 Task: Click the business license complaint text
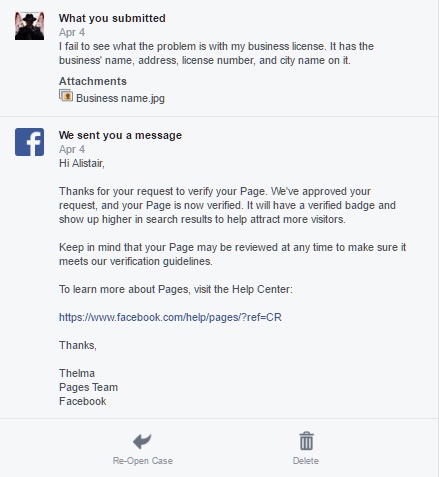pyautogui.click(x=216, y=53)
